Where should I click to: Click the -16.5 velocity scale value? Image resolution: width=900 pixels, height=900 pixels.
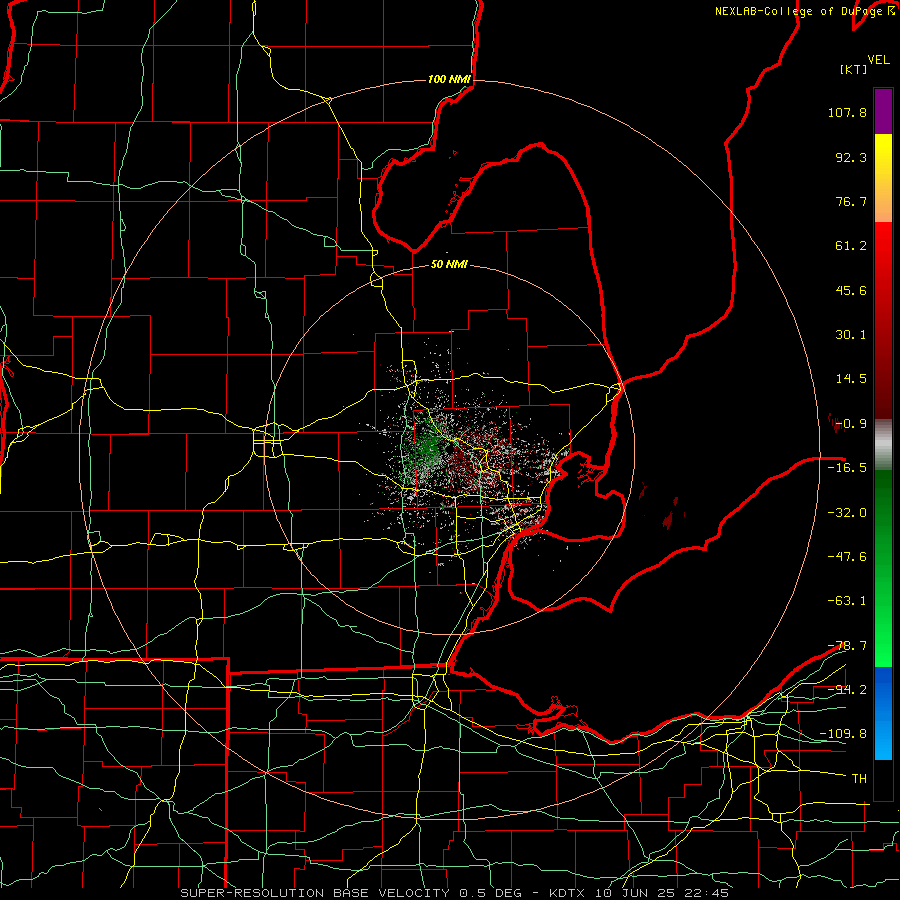pos(847,468)
